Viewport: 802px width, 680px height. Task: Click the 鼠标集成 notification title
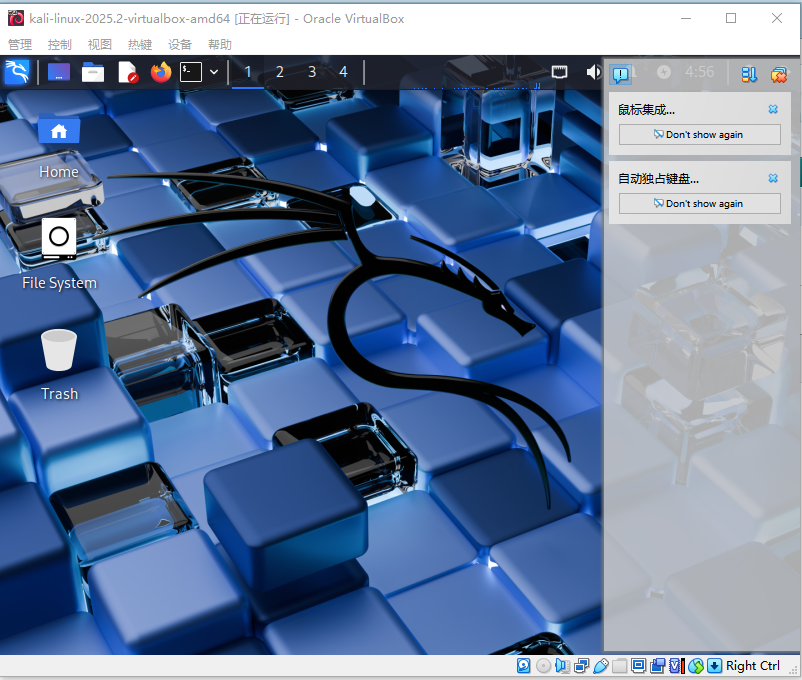(x=647, y=109)
